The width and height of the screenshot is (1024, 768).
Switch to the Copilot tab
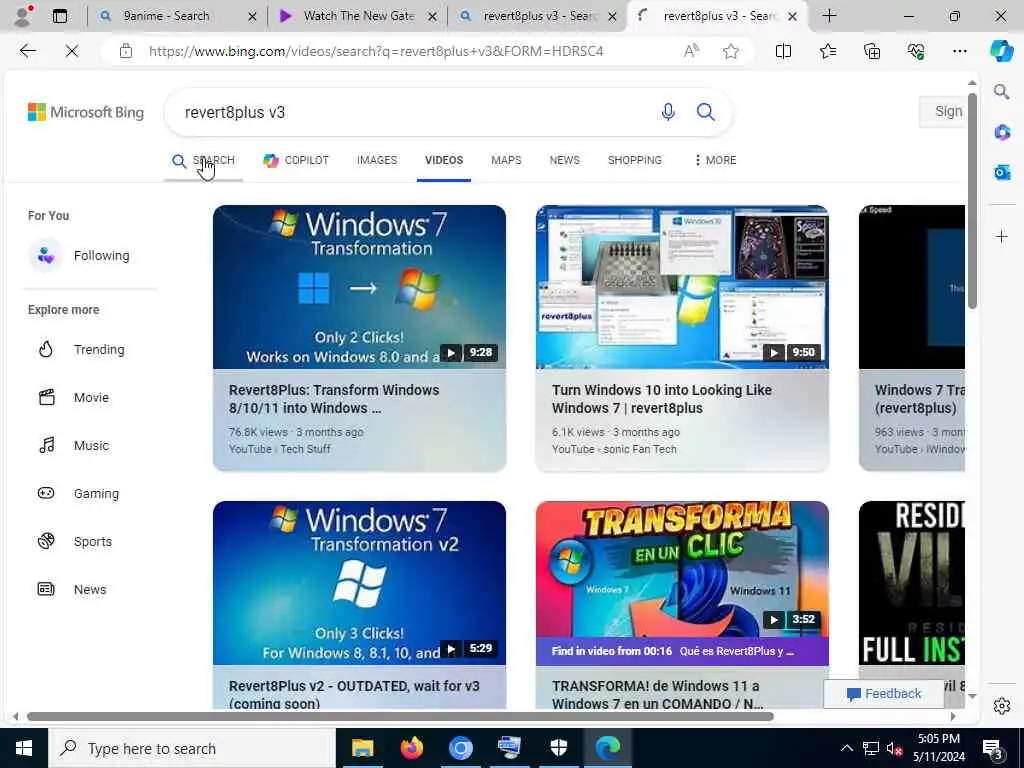pyautogui.click(x=296, y=160)
